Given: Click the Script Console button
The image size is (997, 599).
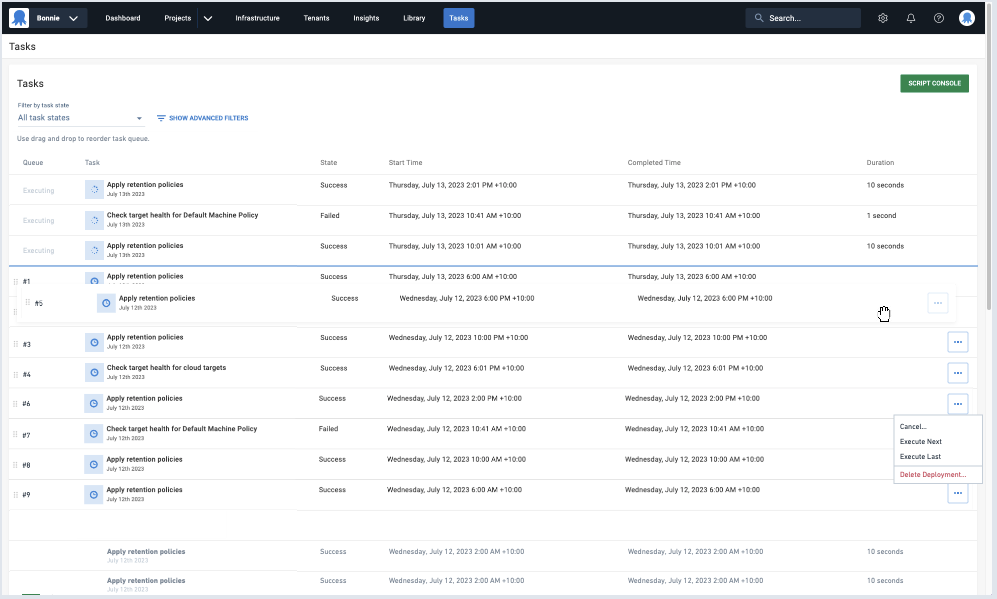Looking at the screenshot, I should 934,83.
